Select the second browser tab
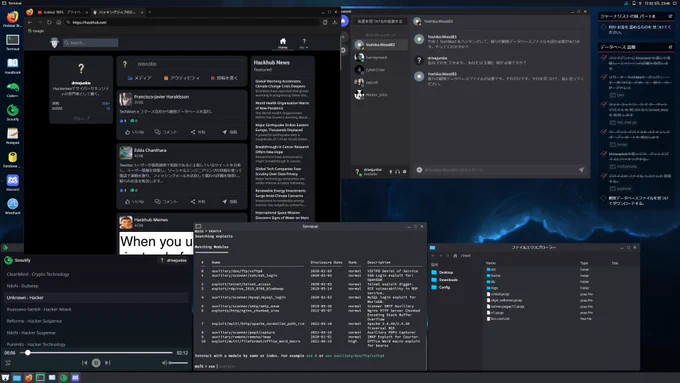This screenshot has width=680, height=383. pyautogui.click(x=116, y=12)
